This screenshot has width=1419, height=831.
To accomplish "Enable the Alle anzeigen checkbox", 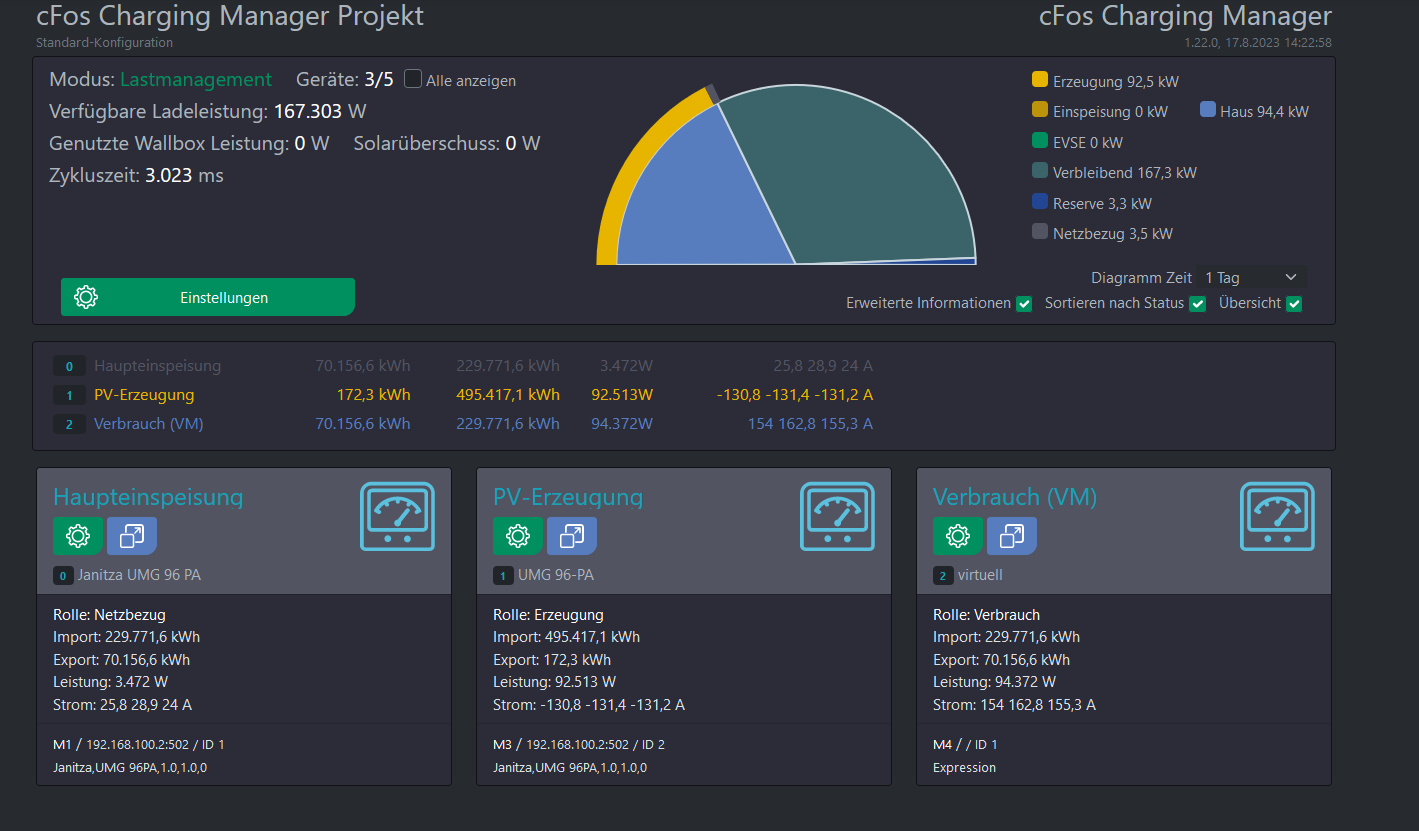I will point(413,80).
